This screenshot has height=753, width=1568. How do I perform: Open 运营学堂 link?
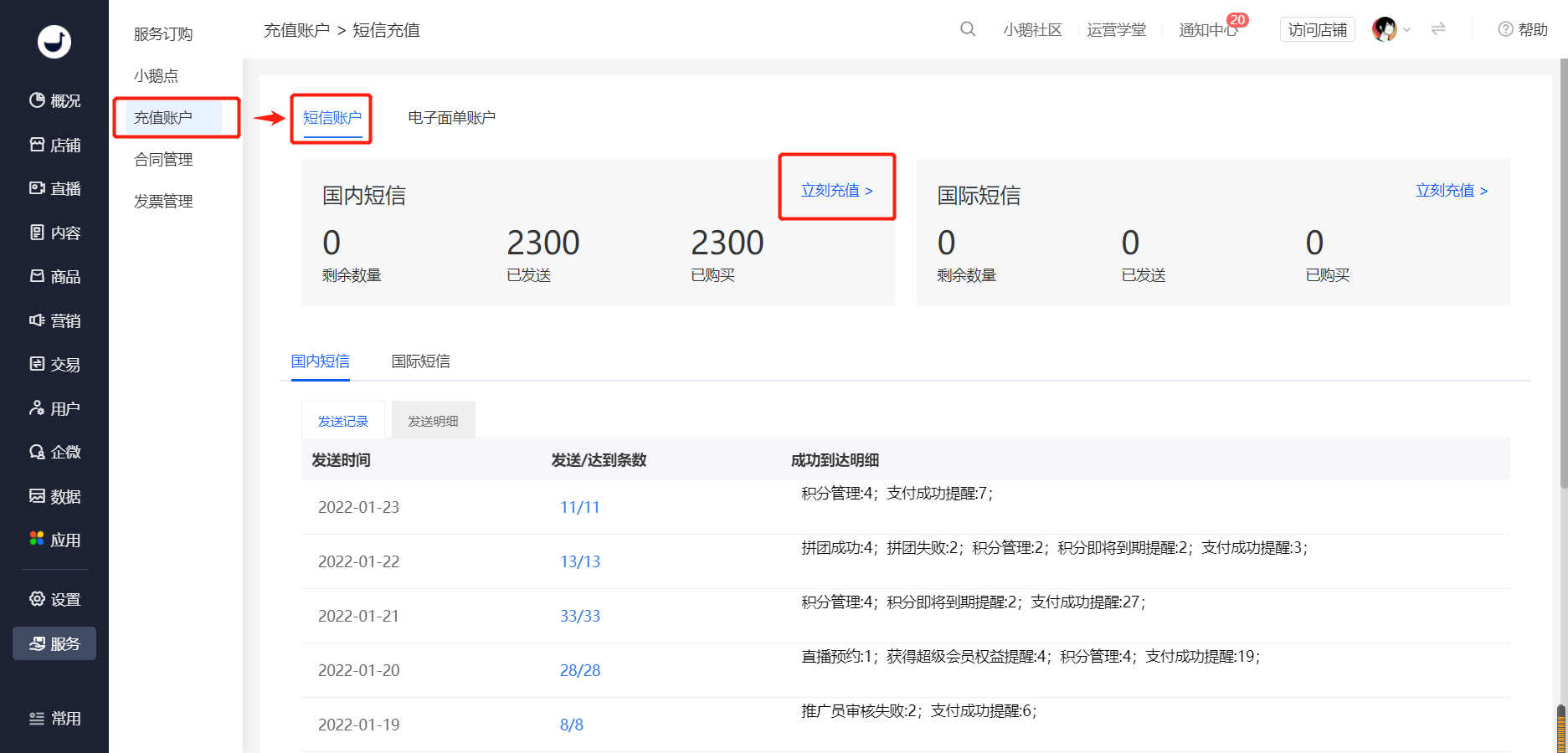pos(1116,29)
